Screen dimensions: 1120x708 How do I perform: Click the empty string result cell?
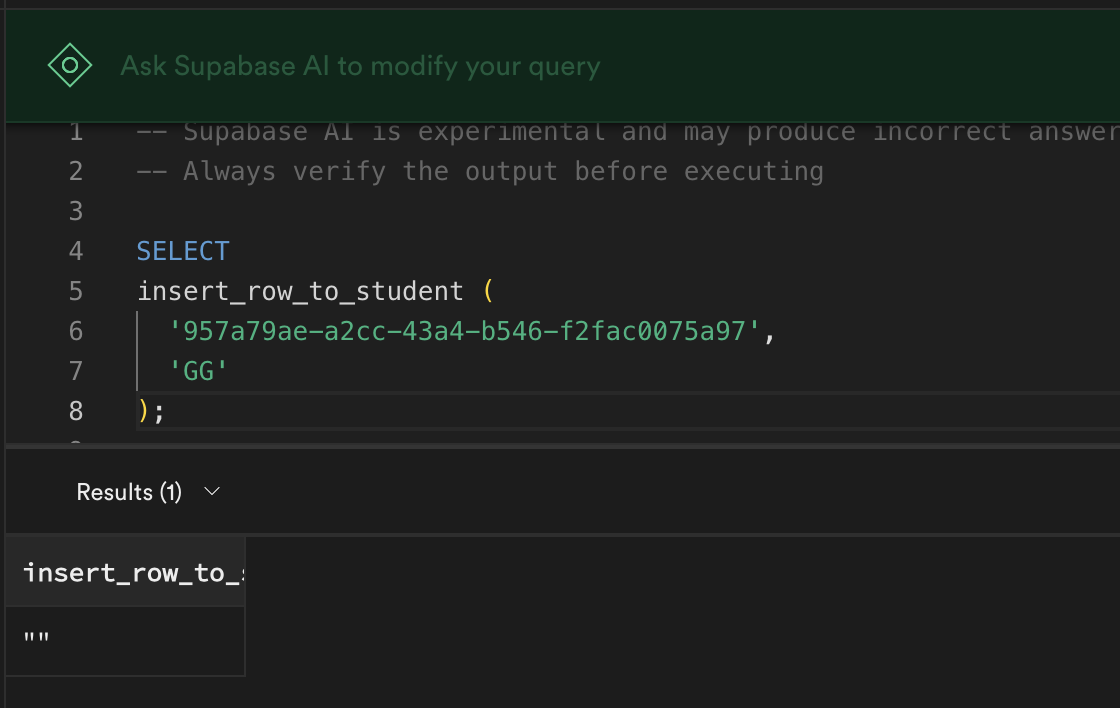[126, 640]
